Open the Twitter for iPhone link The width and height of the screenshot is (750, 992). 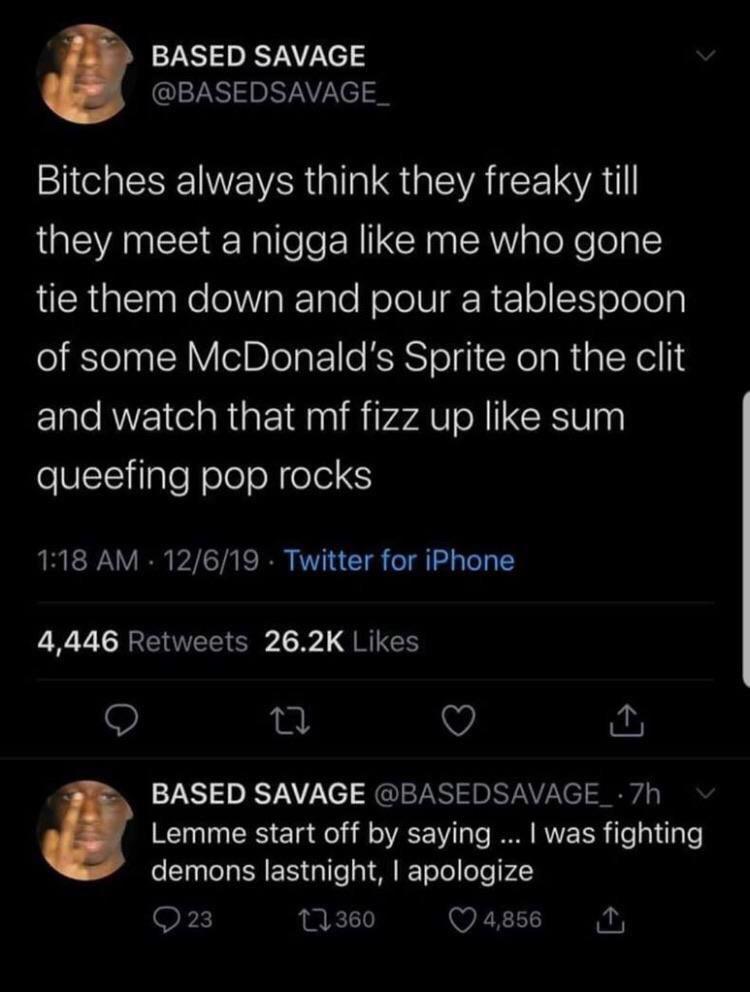pyautogui.click(x=400, y=561)
